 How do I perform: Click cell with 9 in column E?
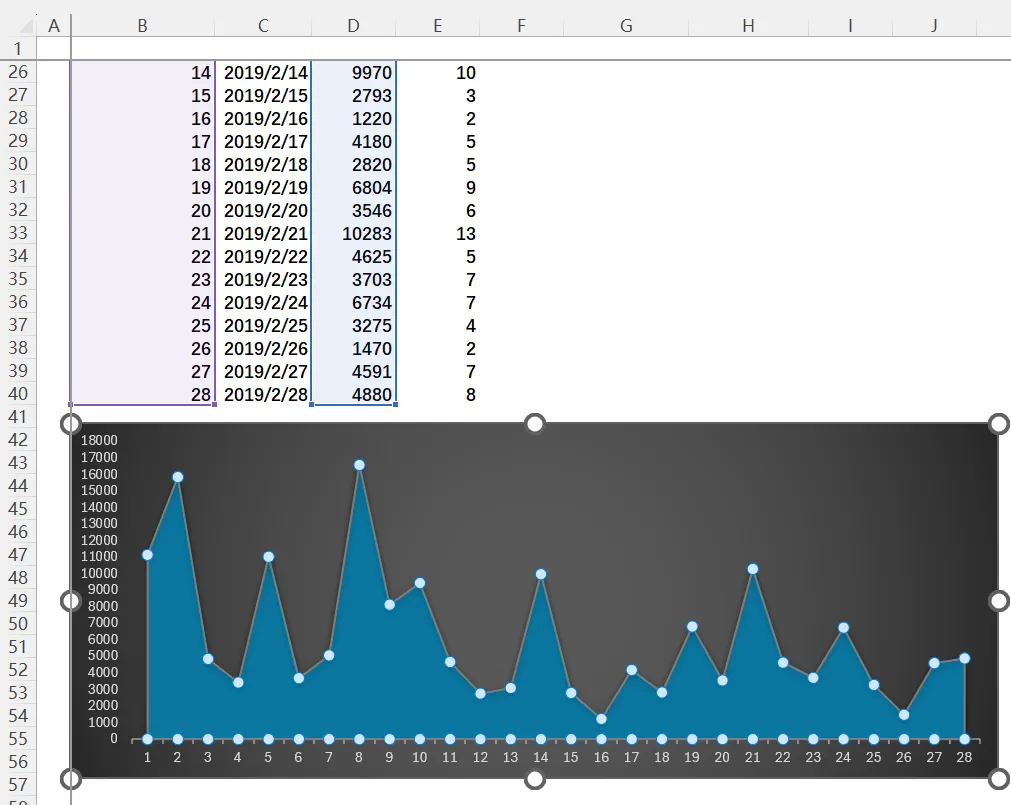(x=438, y=188)
